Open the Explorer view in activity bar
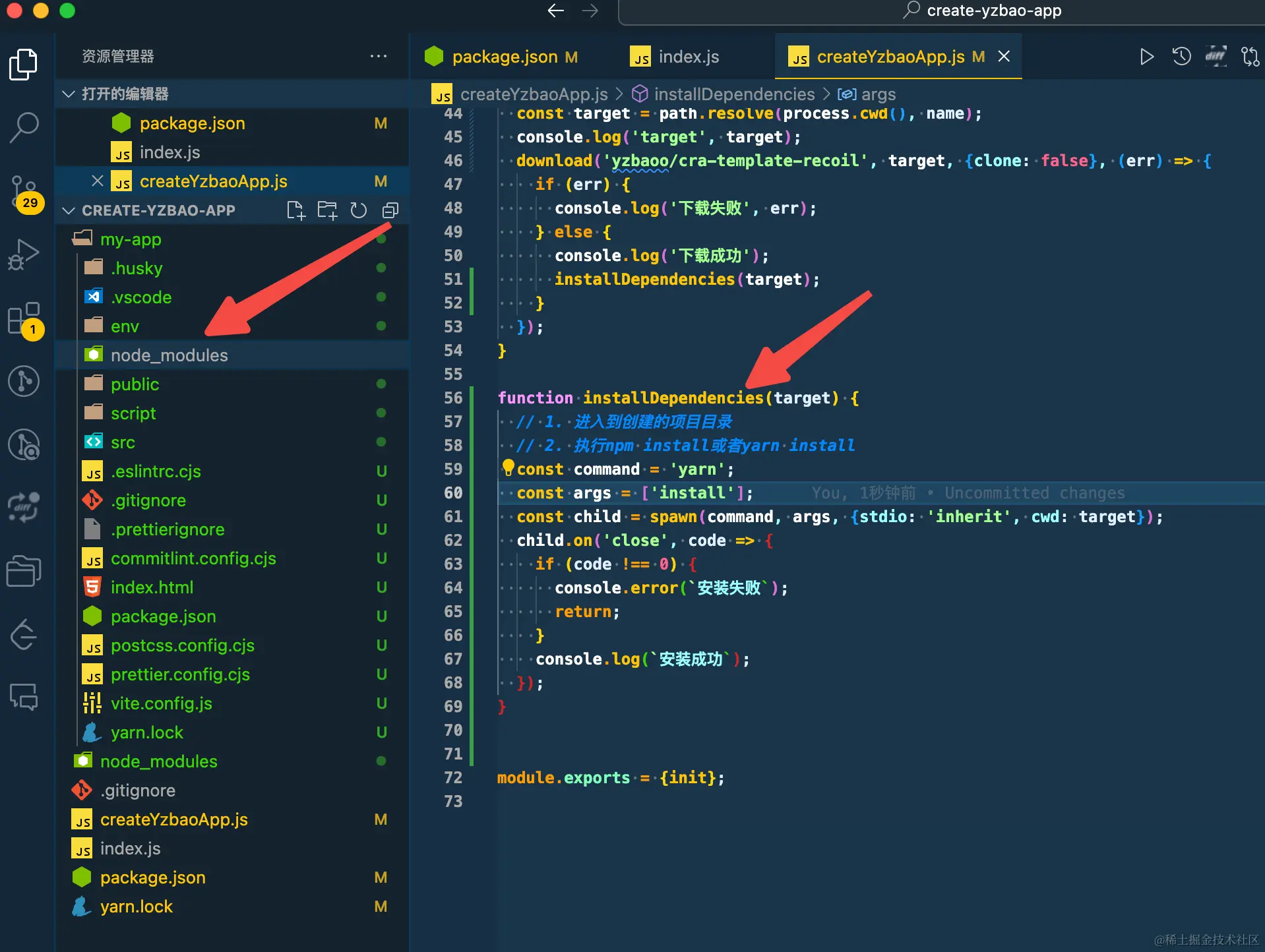 pyautogui.click(x=24, y=65)
